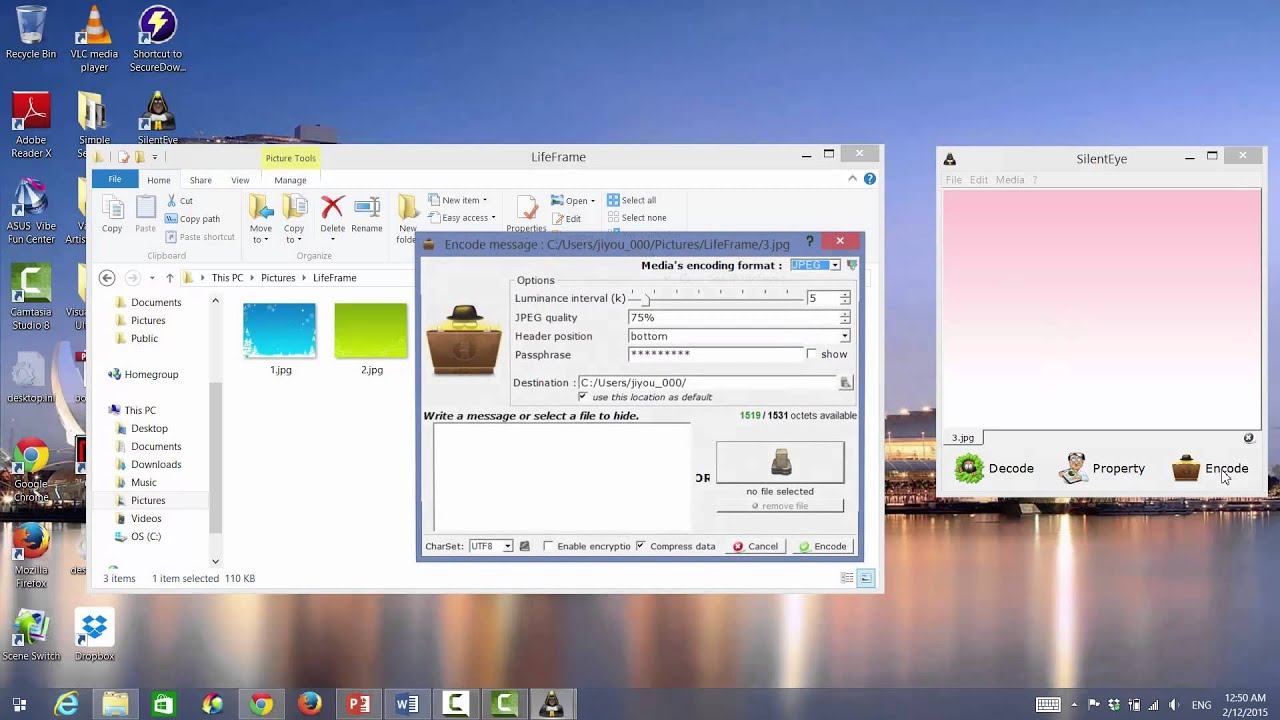
Task: Uncheck use this location as default
Action: coord(583,397)
